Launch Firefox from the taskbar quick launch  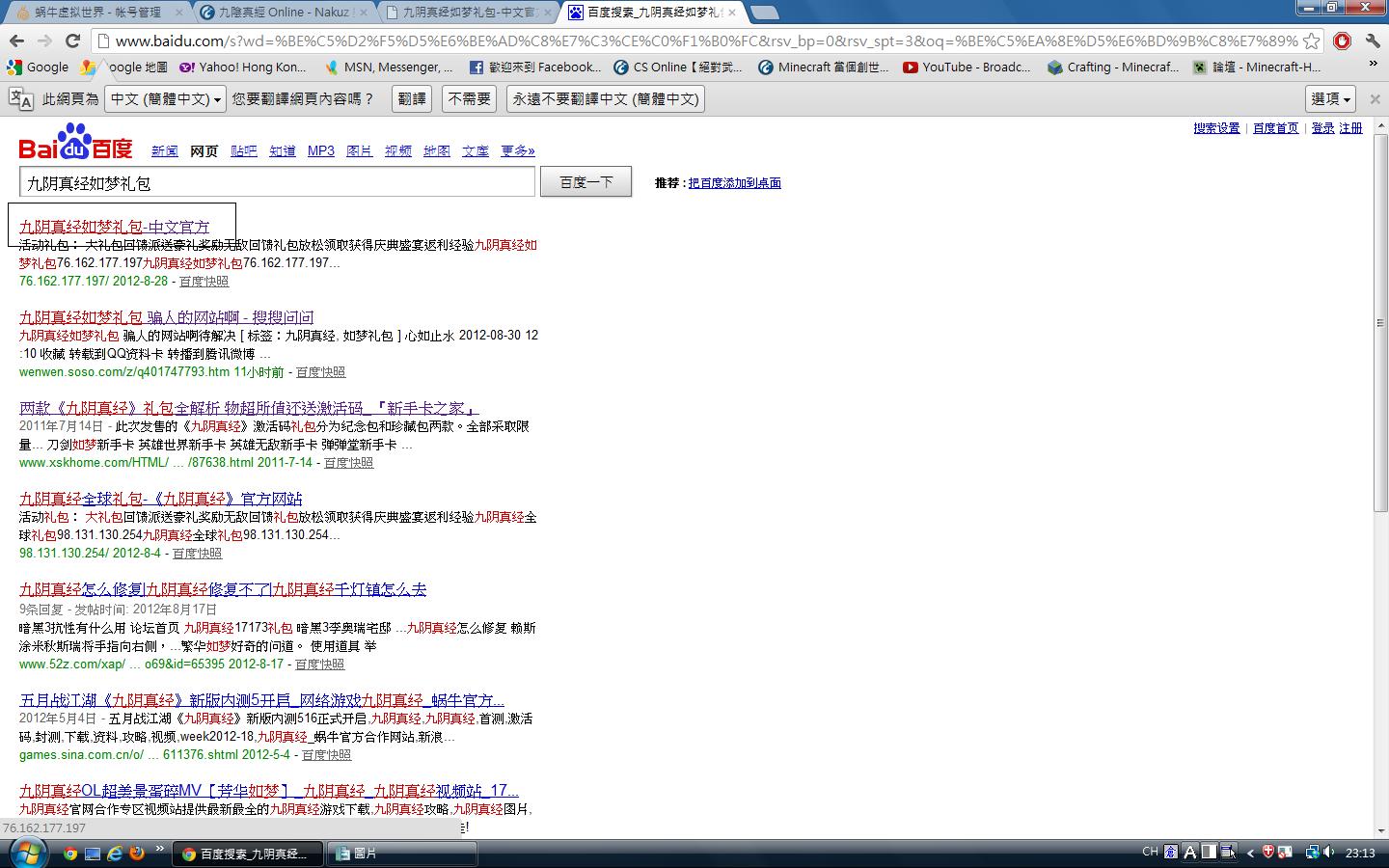click(136, 854)
